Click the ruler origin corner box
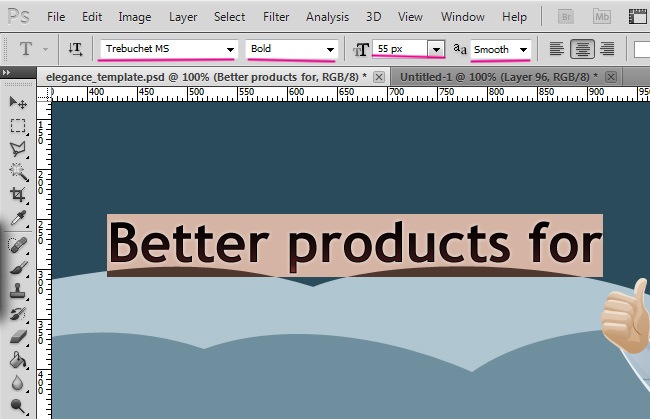 (x=44, y=94)
